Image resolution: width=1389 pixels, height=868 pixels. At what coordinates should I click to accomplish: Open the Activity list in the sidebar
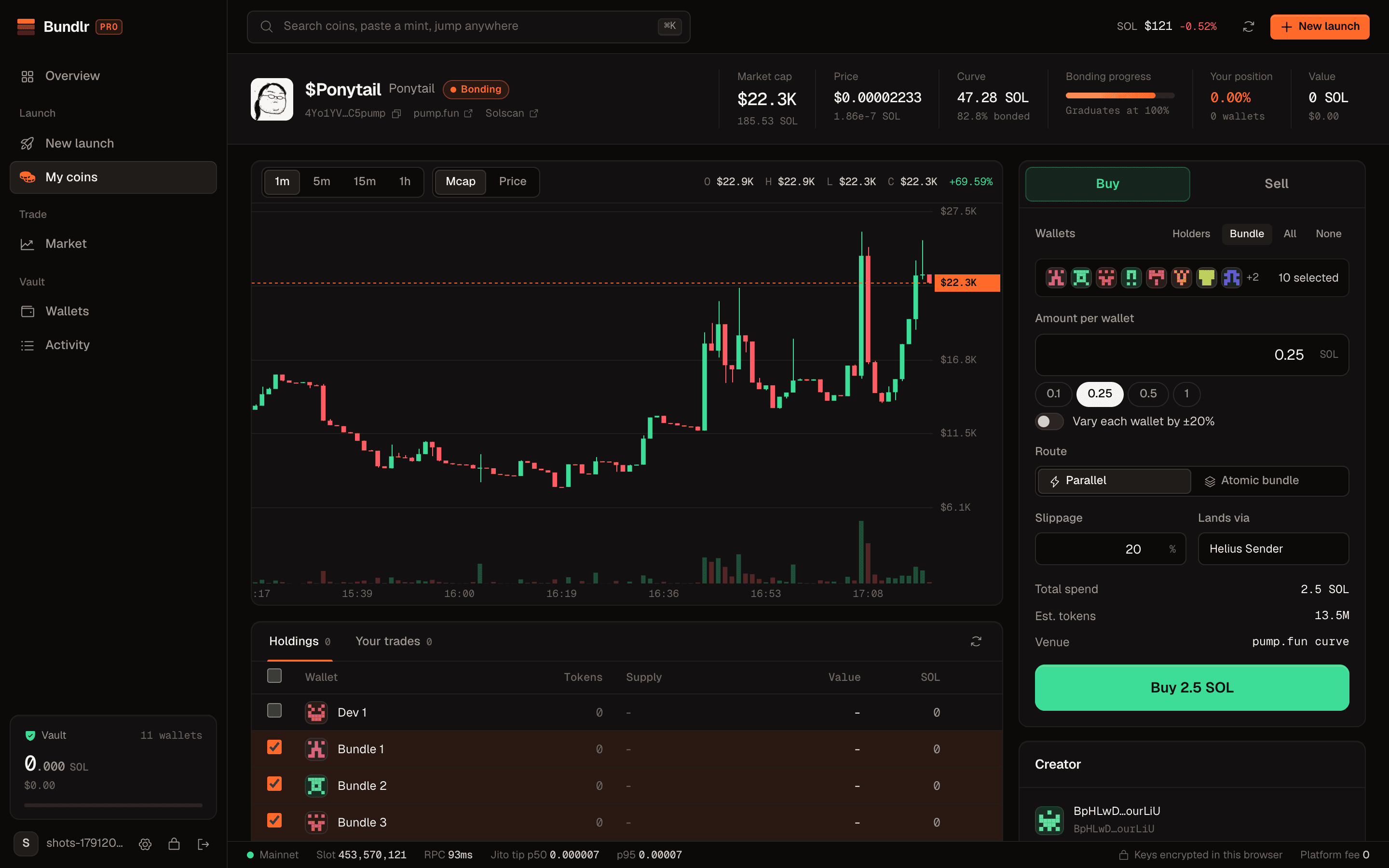[x=113, y=345]
